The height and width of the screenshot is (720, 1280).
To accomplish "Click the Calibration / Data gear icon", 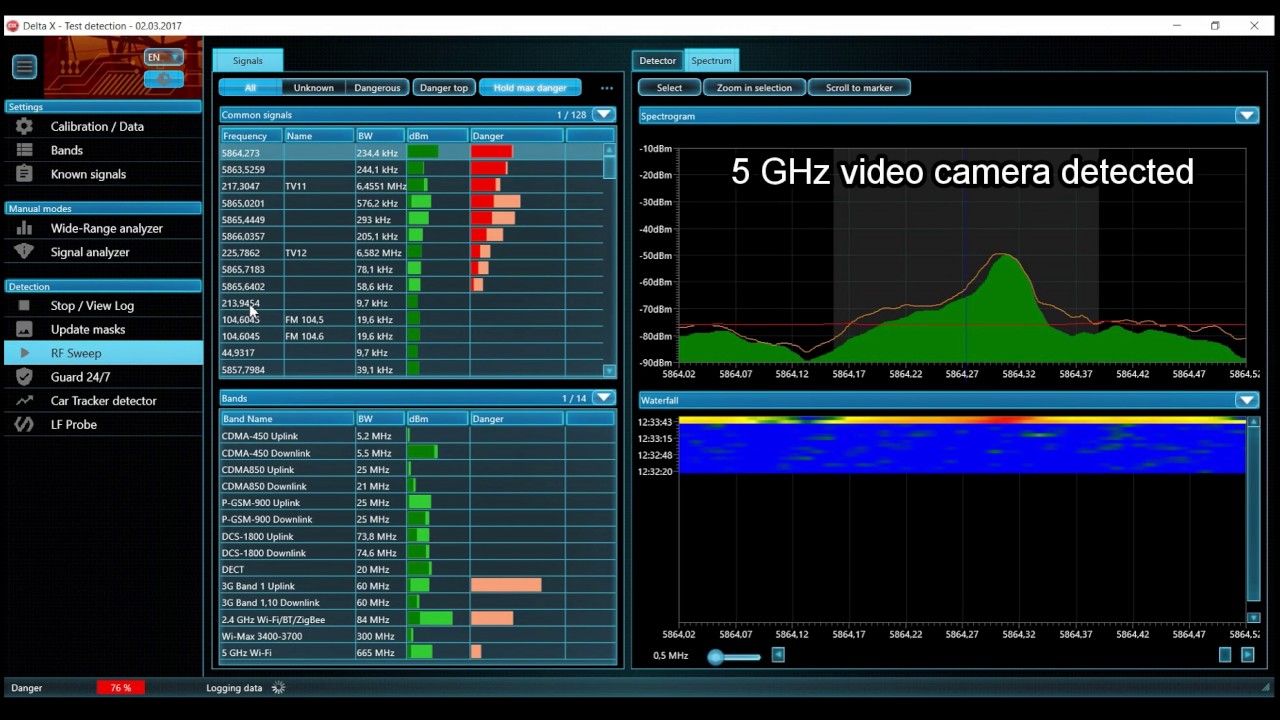I will (x=25, y=126).
